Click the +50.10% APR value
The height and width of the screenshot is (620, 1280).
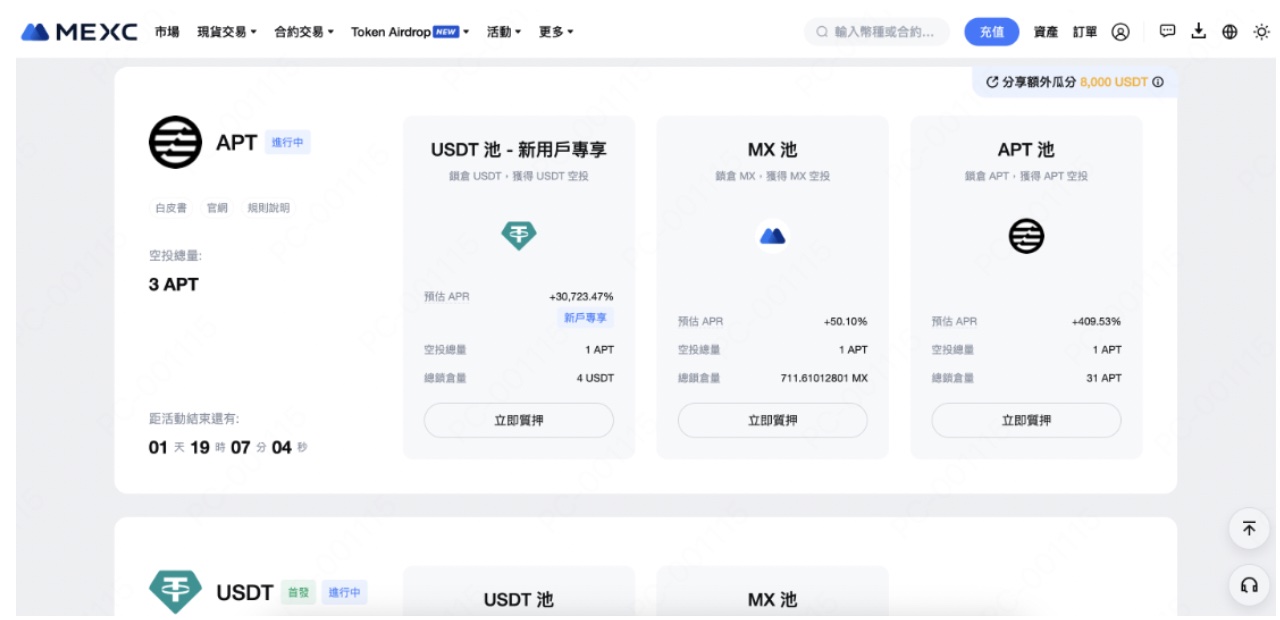(845, 322)
